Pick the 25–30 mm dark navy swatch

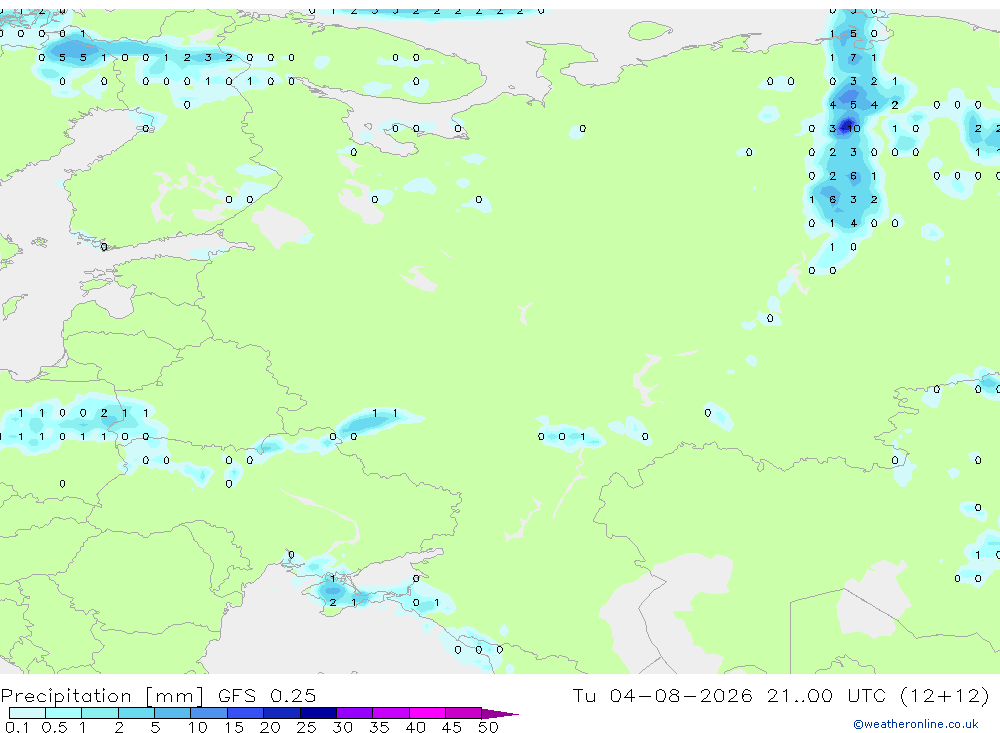click(318, 713)
